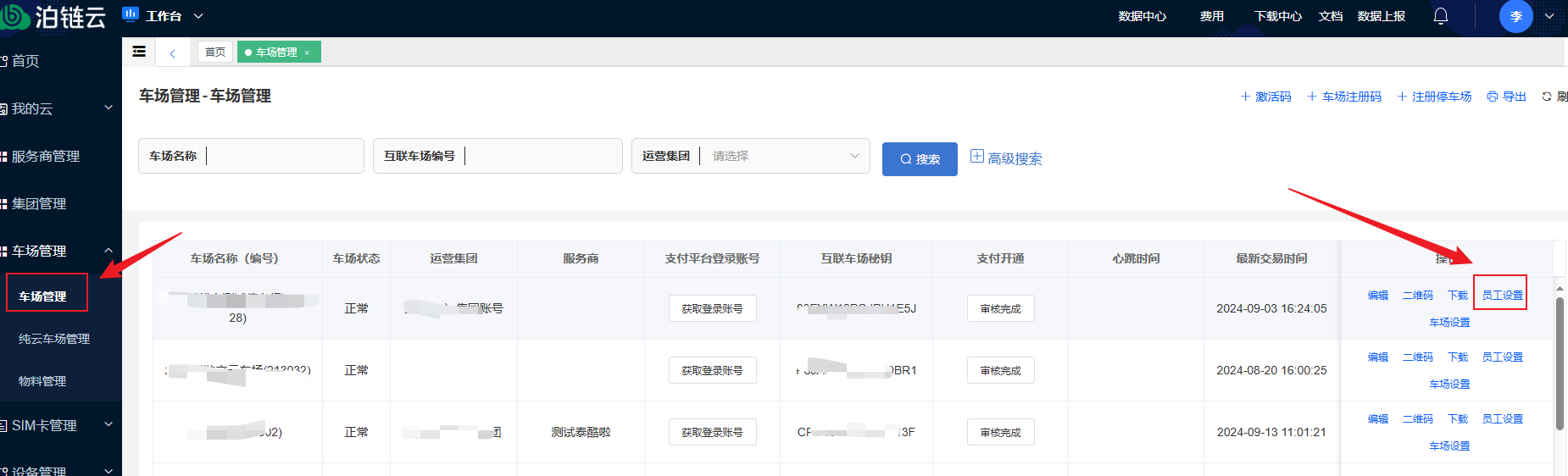Open 高级搜索 advanced search
The image size is (1568, 476).
pyautogui.click(x=1006, y=158)
